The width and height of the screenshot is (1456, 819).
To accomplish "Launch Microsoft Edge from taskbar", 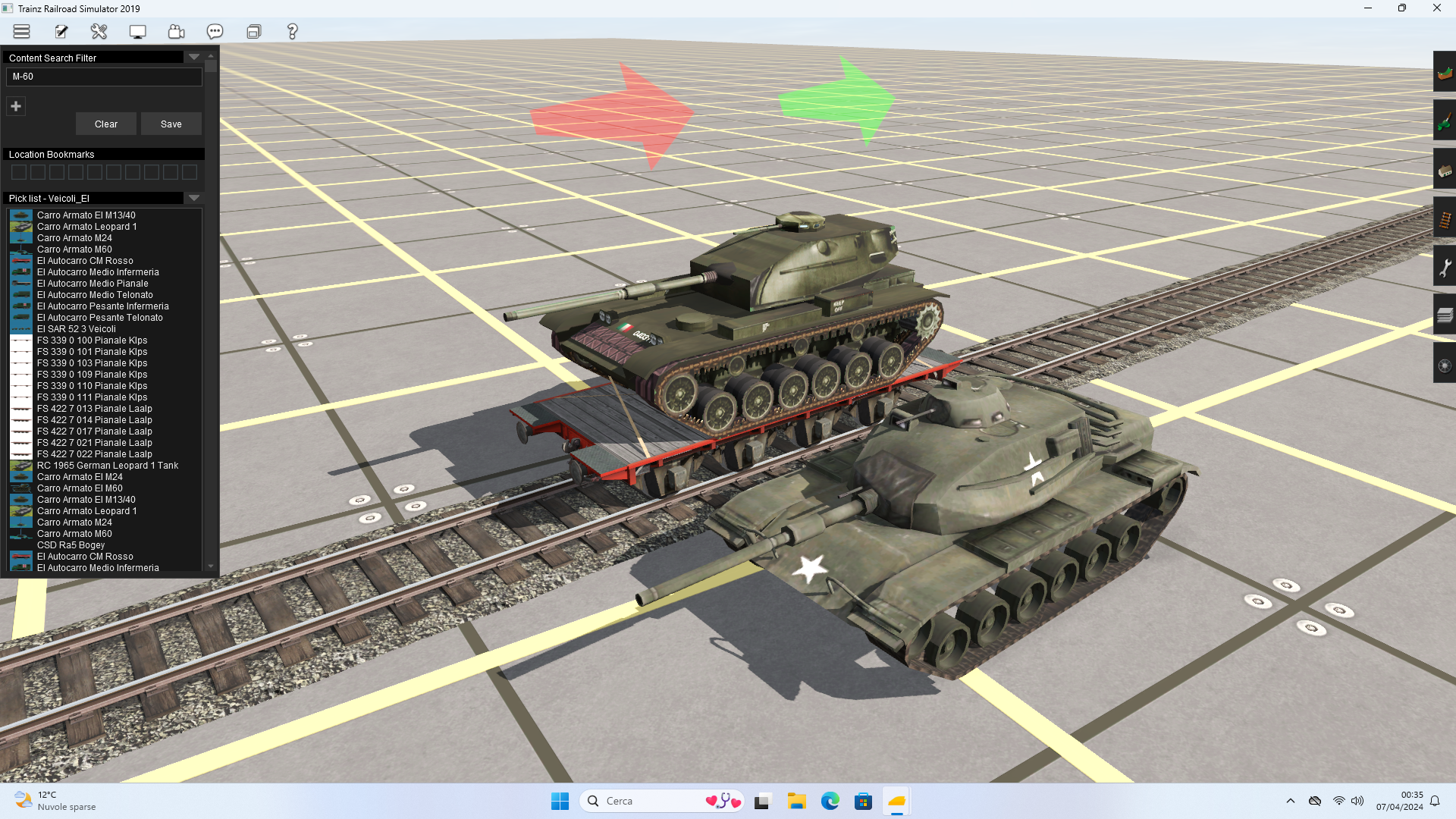I will point(830,801).
